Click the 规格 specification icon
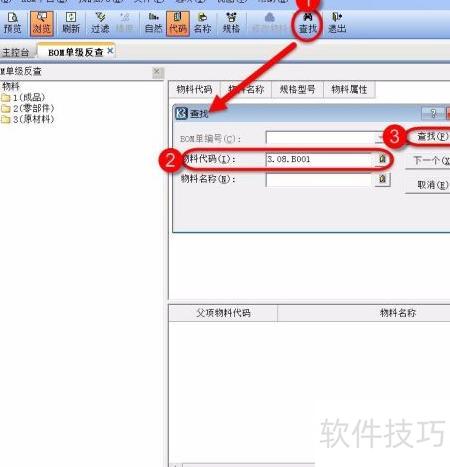 [x=231, y=23]
